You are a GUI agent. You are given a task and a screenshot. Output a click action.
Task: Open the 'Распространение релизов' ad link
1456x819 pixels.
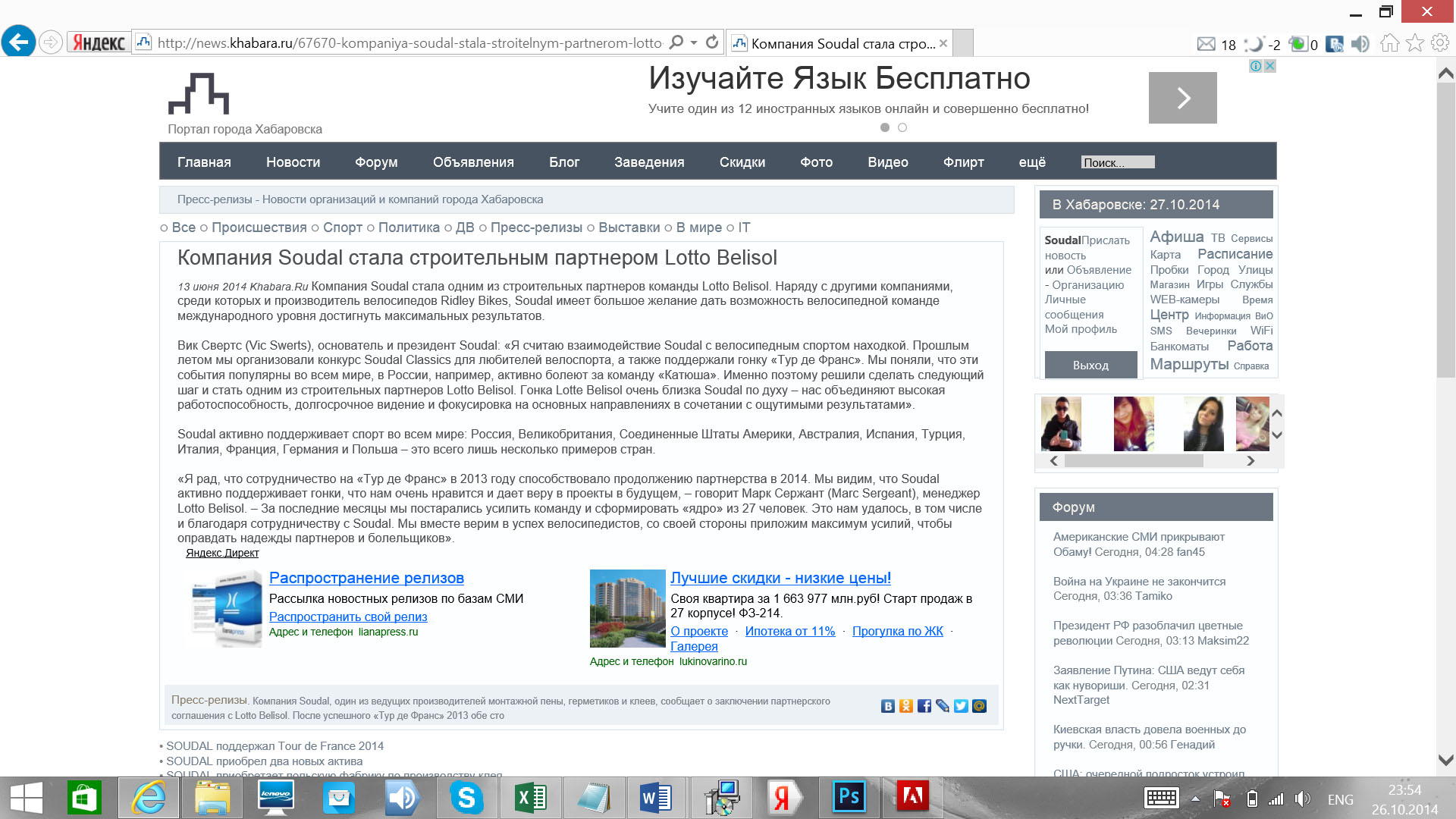366,578
